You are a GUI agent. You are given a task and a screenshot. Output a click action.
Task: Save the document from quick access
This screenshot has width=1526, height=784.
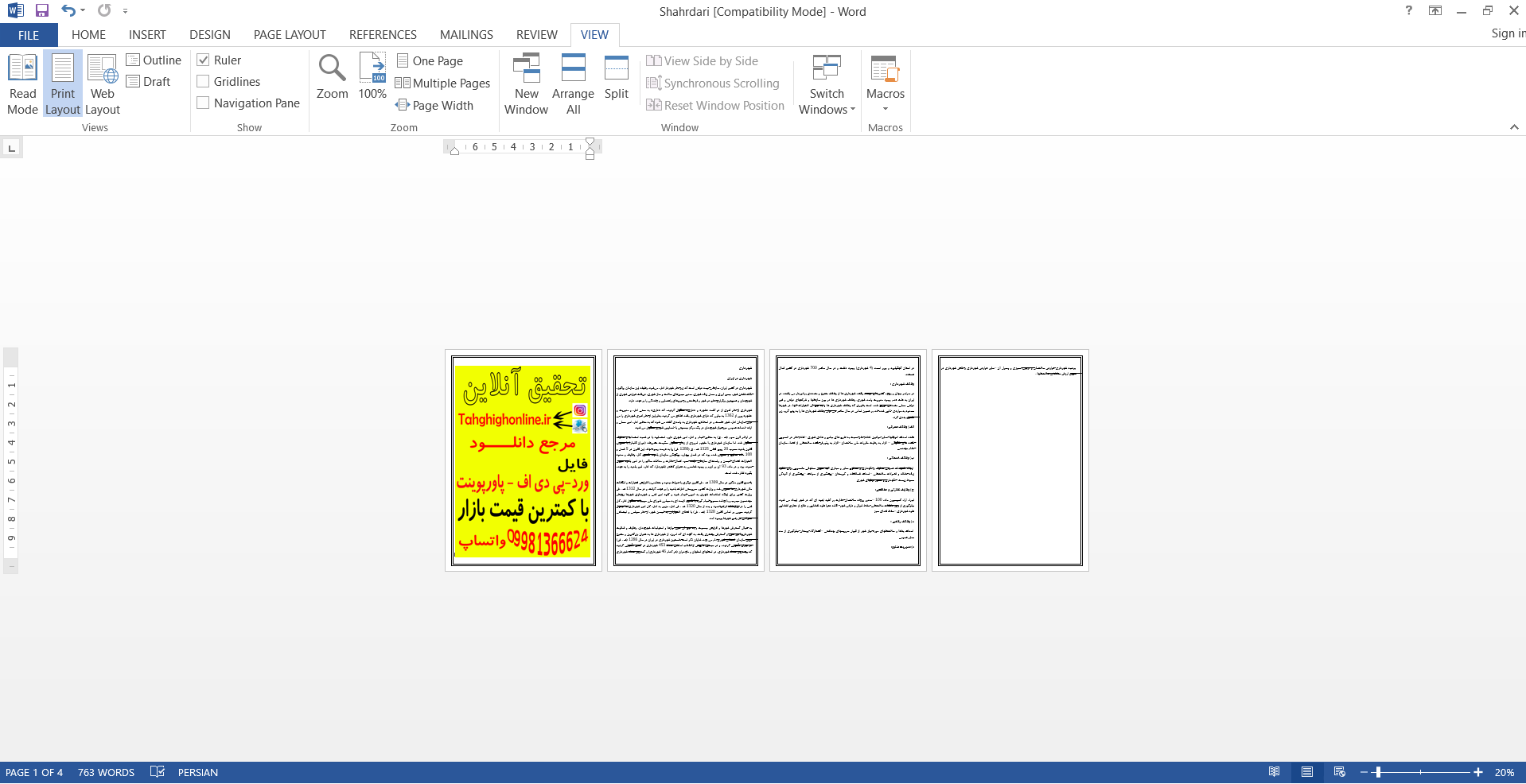pos(42,11)
